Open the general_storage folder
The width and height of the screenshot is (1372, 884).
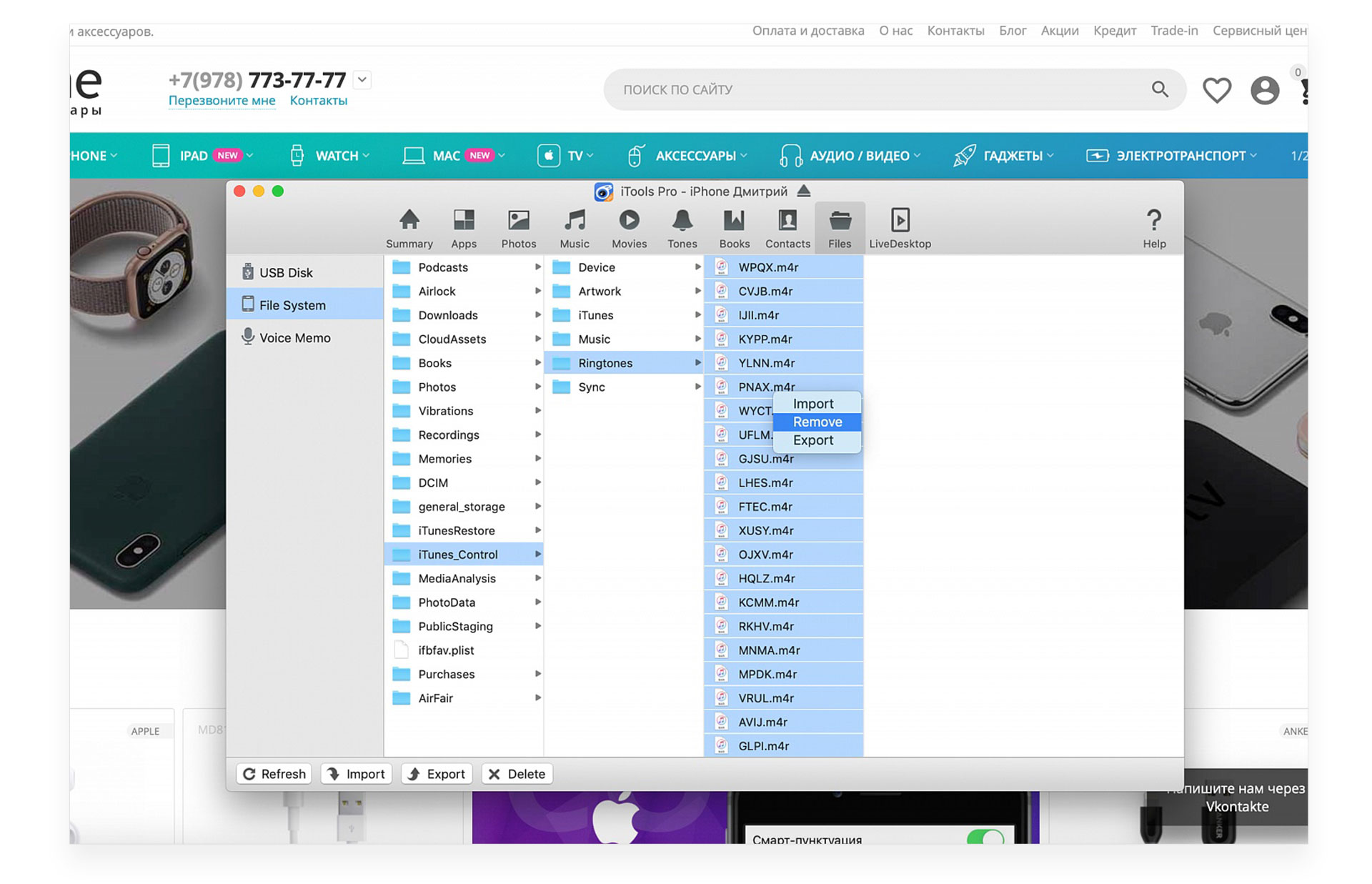click(x=464, y=506)
